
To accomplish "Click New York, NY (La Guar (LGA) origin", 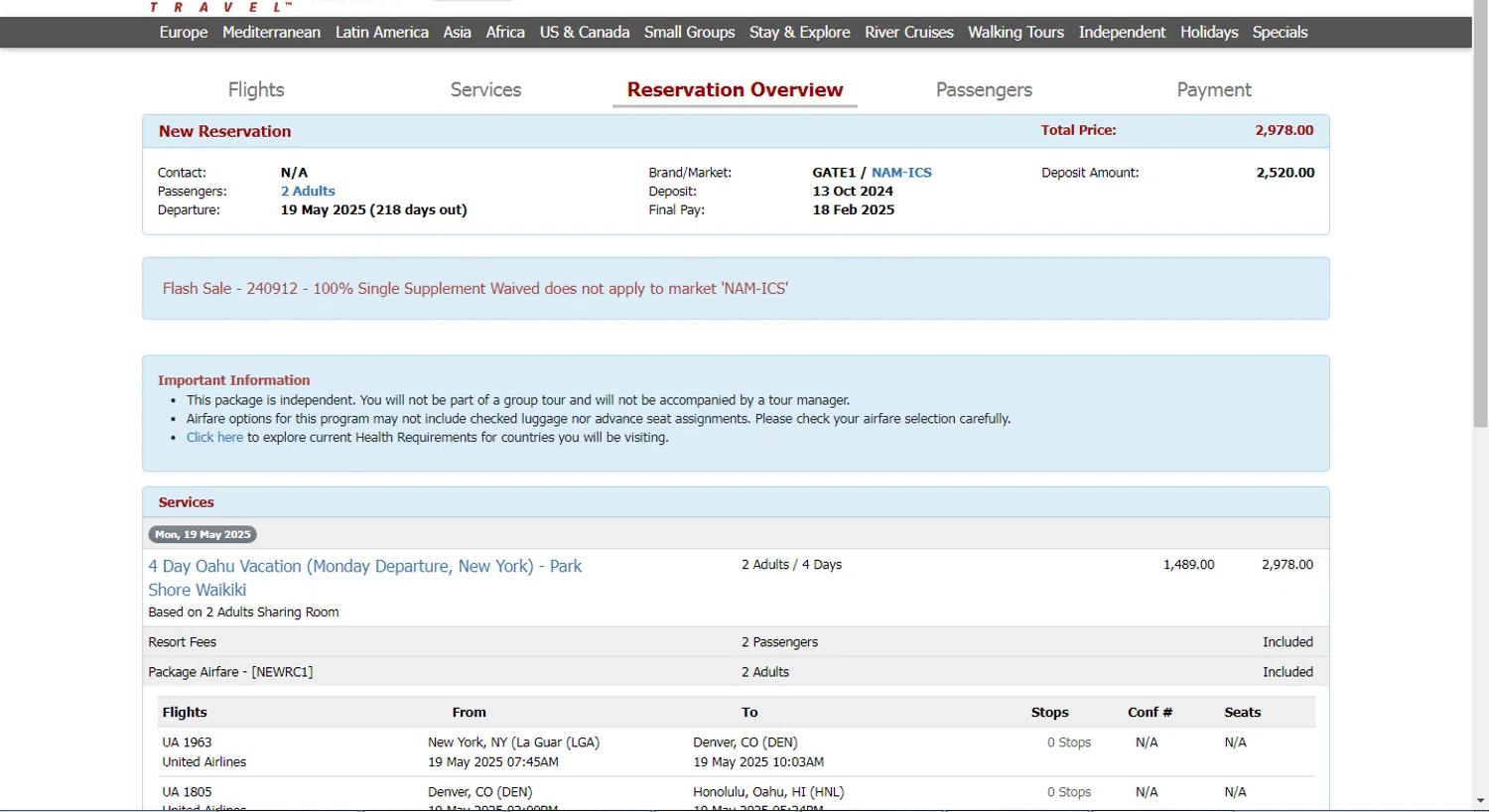I will tap(513, 742).
